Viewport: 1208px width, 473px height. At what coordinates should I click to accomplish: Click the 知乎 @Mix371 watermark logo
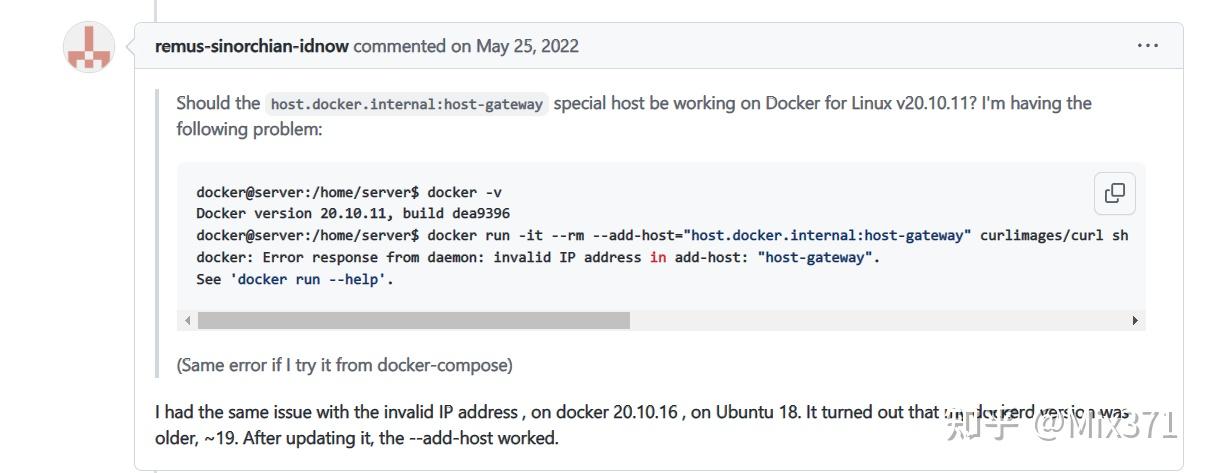(1061, 424)
